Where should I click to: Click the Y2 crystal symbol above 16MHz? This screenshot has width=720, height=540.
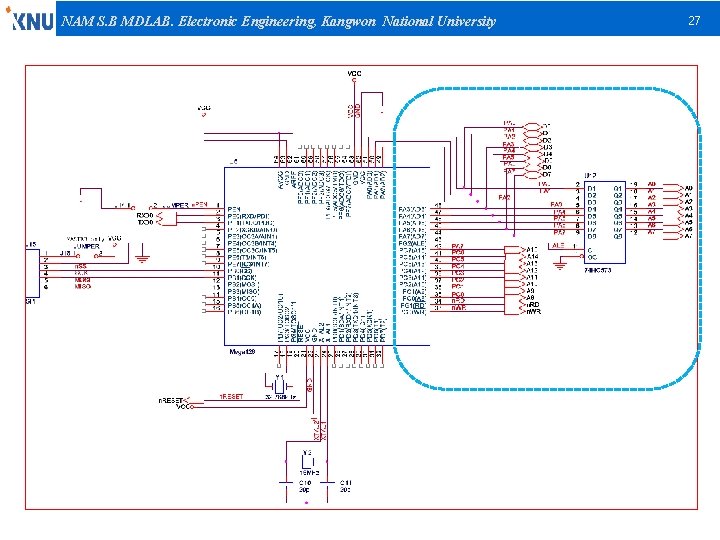[x=307, y=460]
